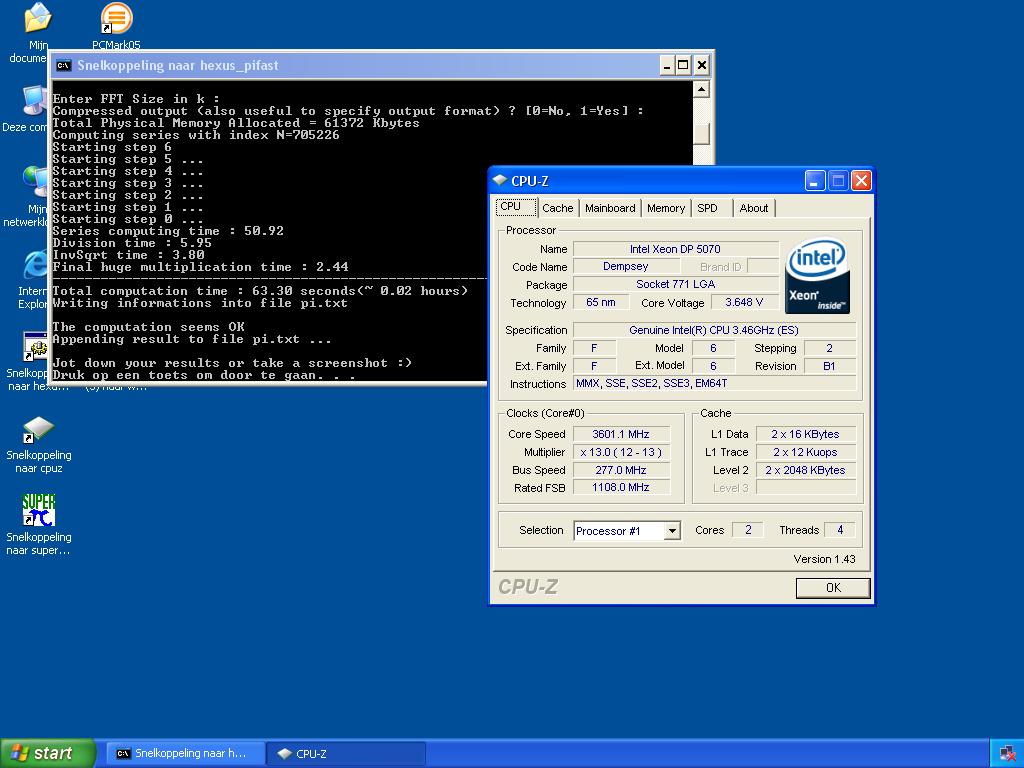Screen dimensions: 1024x768
Task: Switch to the Cache tab in CPU-Z
Action: click(557, 208)
